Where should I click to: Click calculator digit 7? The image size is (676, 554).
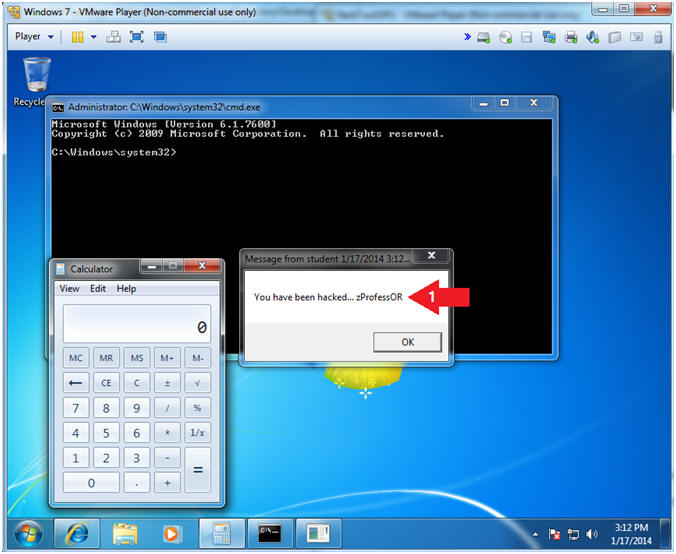[76, 408]
